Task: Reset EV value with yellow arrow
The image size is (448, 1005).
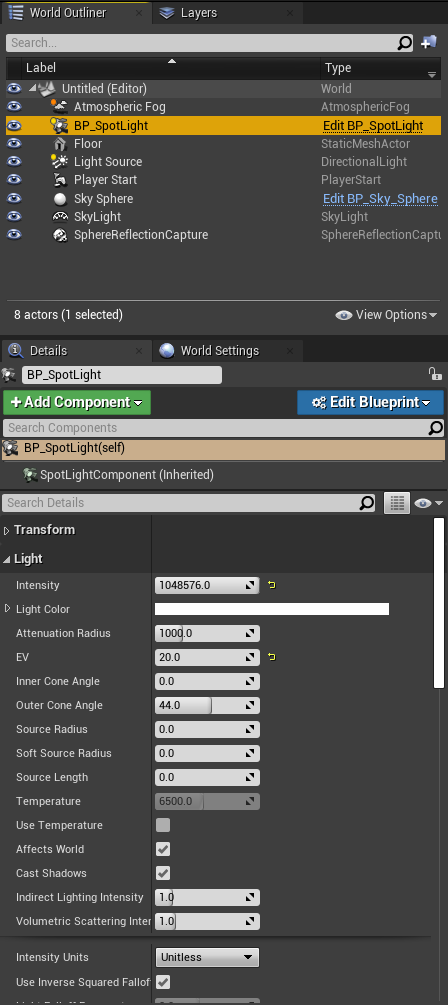Action: pos(272,657)
